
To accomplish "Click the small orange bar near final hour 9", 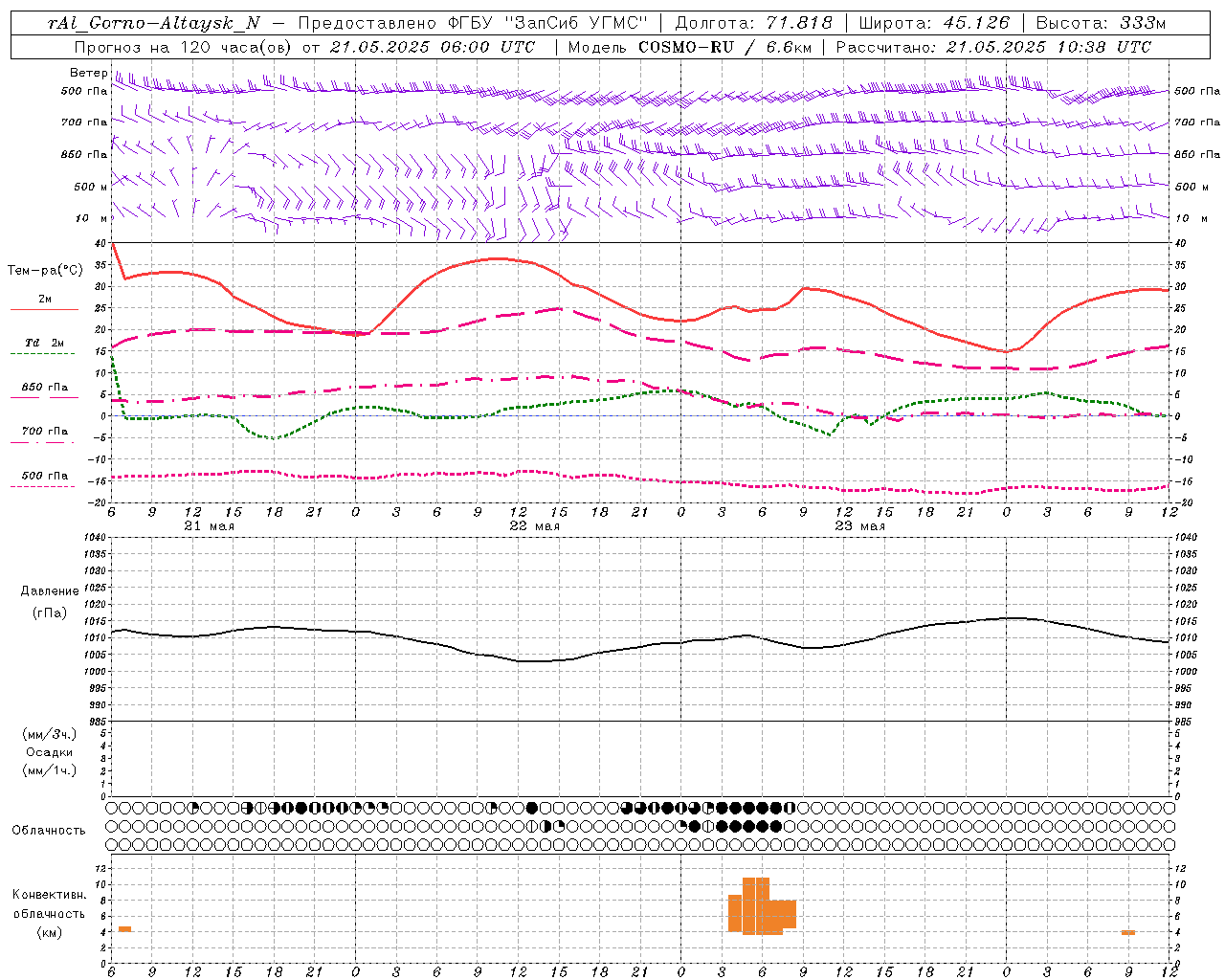I will pyautogui.click(x=1128, y=932).
